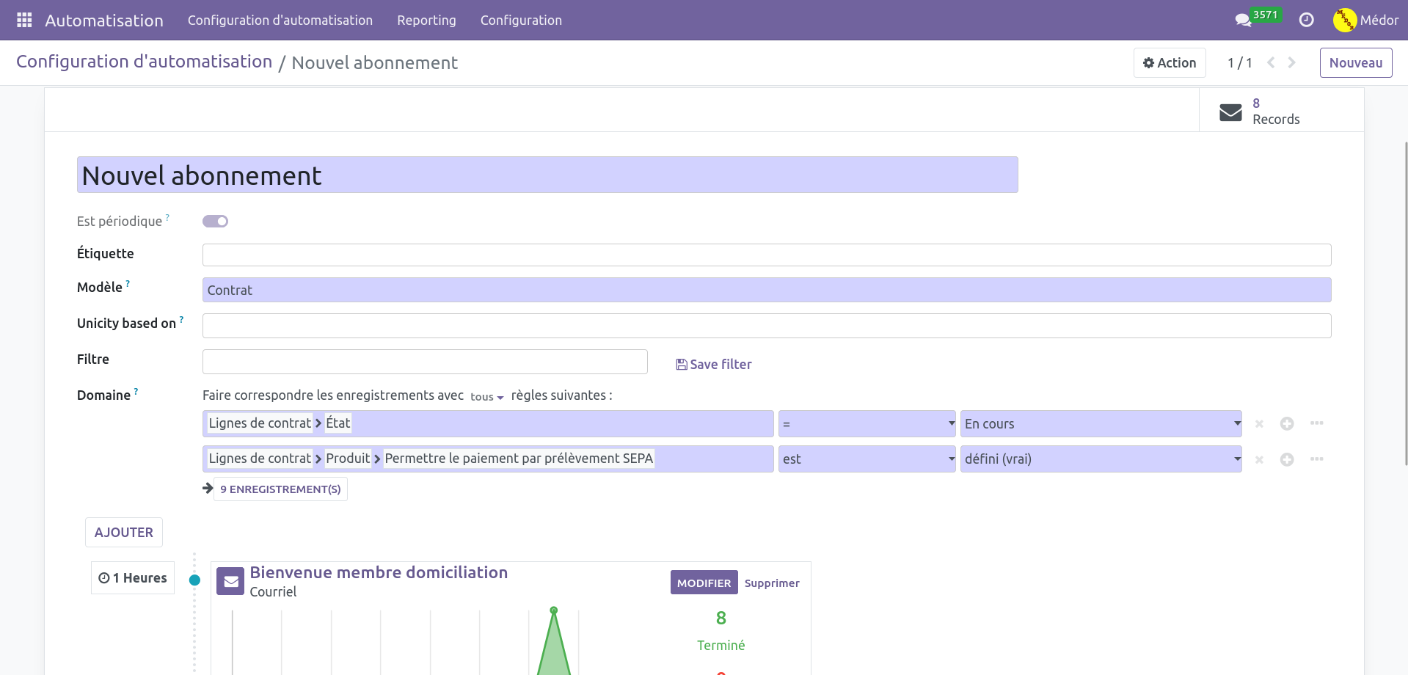The image size is (1408, 675).
Task: Click Save filter
Action: pos(714,365)
